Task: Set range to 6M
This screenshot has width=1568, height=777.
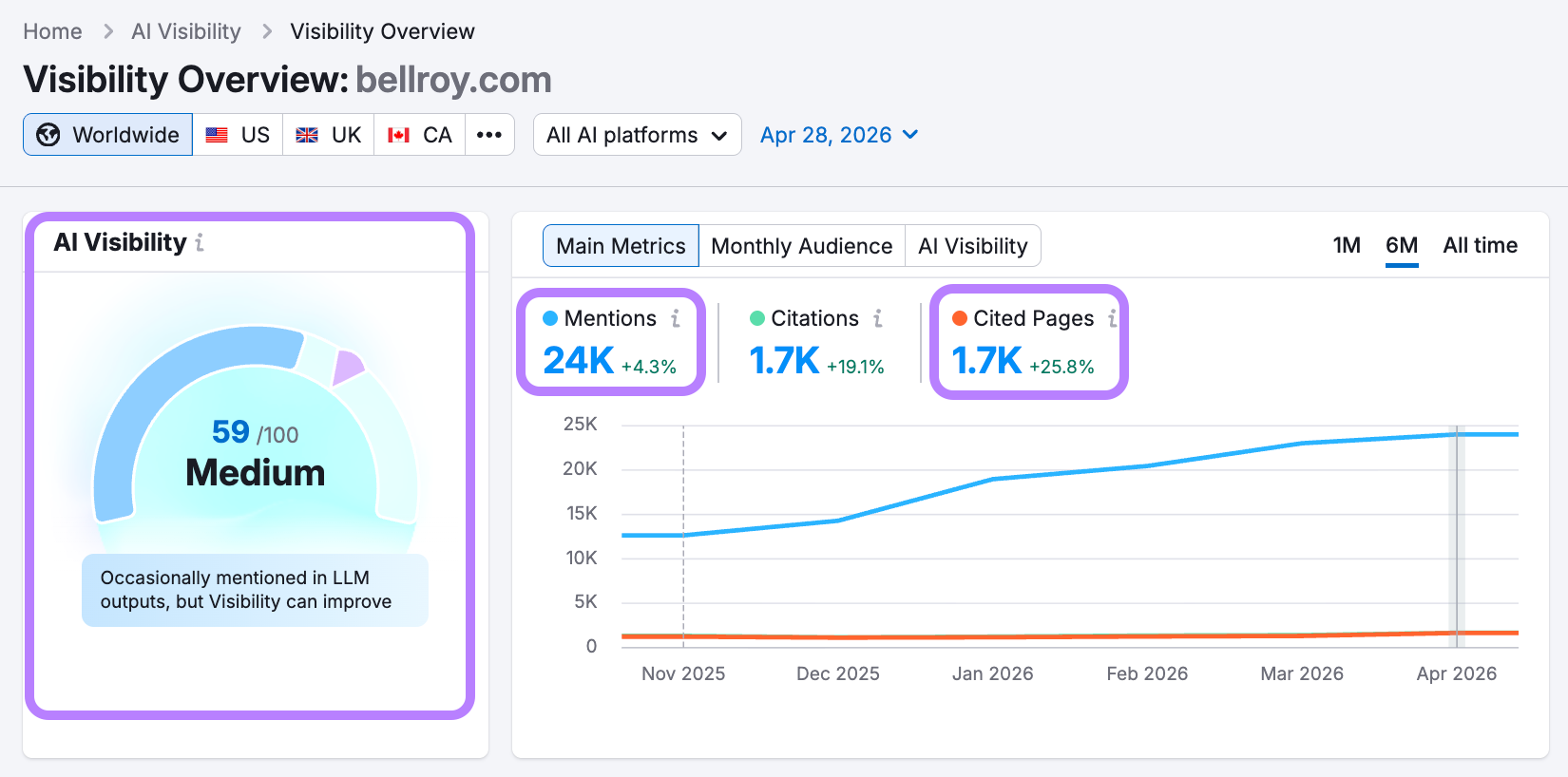Action: (1402, 245)
